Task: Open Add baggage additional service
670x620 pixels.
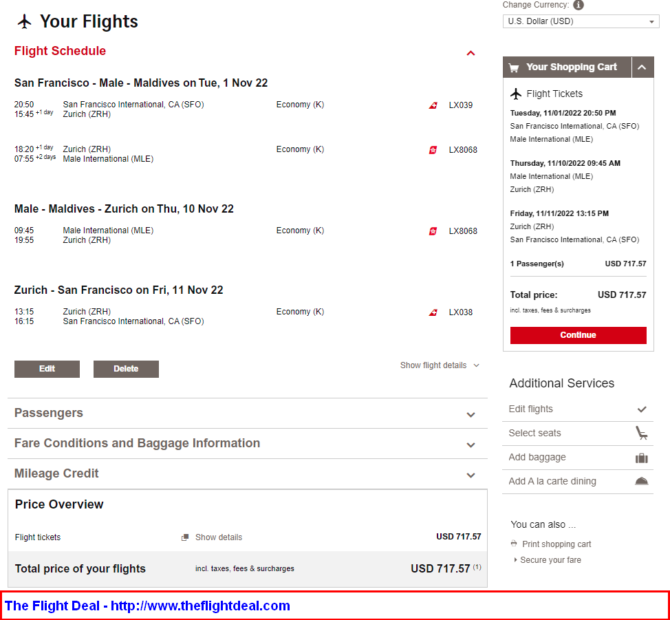Action: (578, 458)
